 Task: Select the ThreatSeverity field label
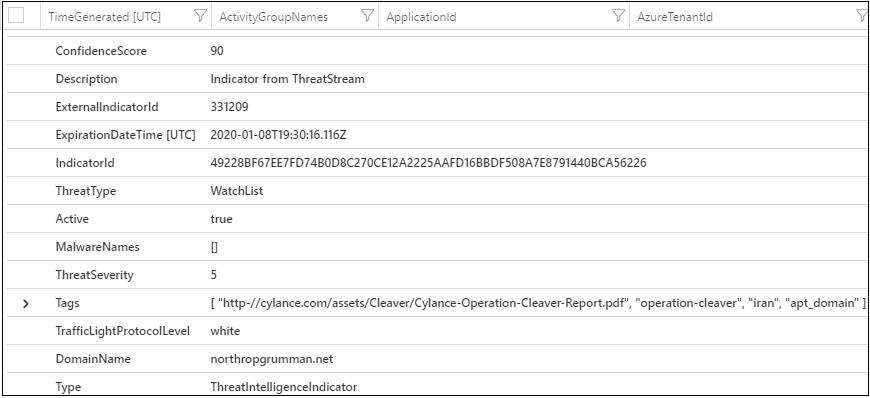coord(94,275)
